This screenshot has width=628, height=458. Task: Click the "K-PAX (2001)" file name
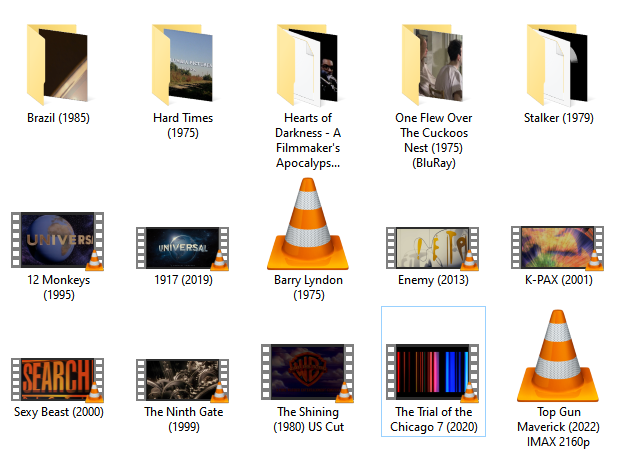[559, 280]
